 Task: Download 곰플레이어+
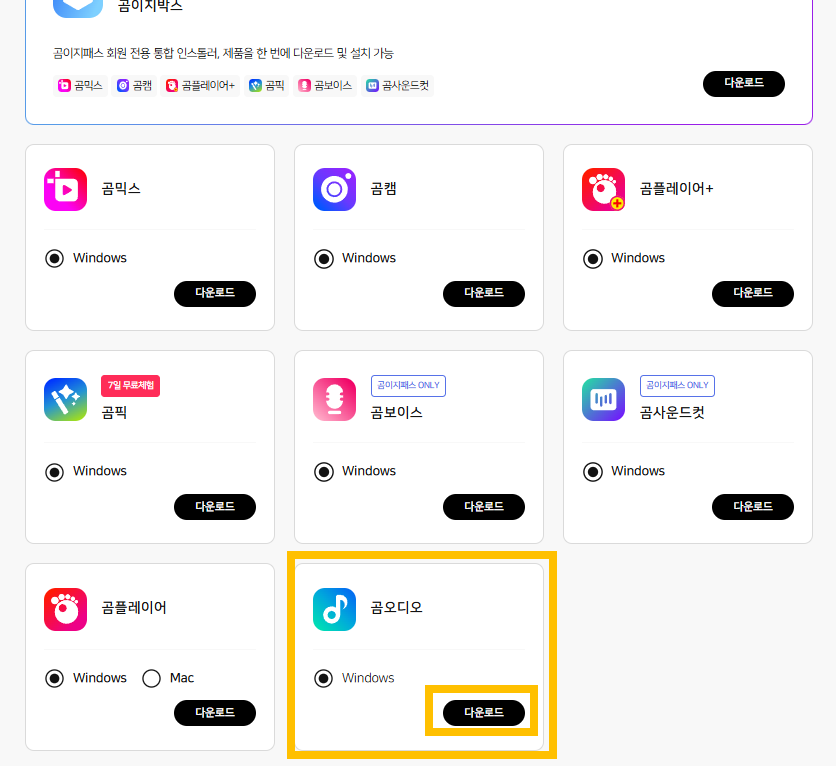point(753,294)
